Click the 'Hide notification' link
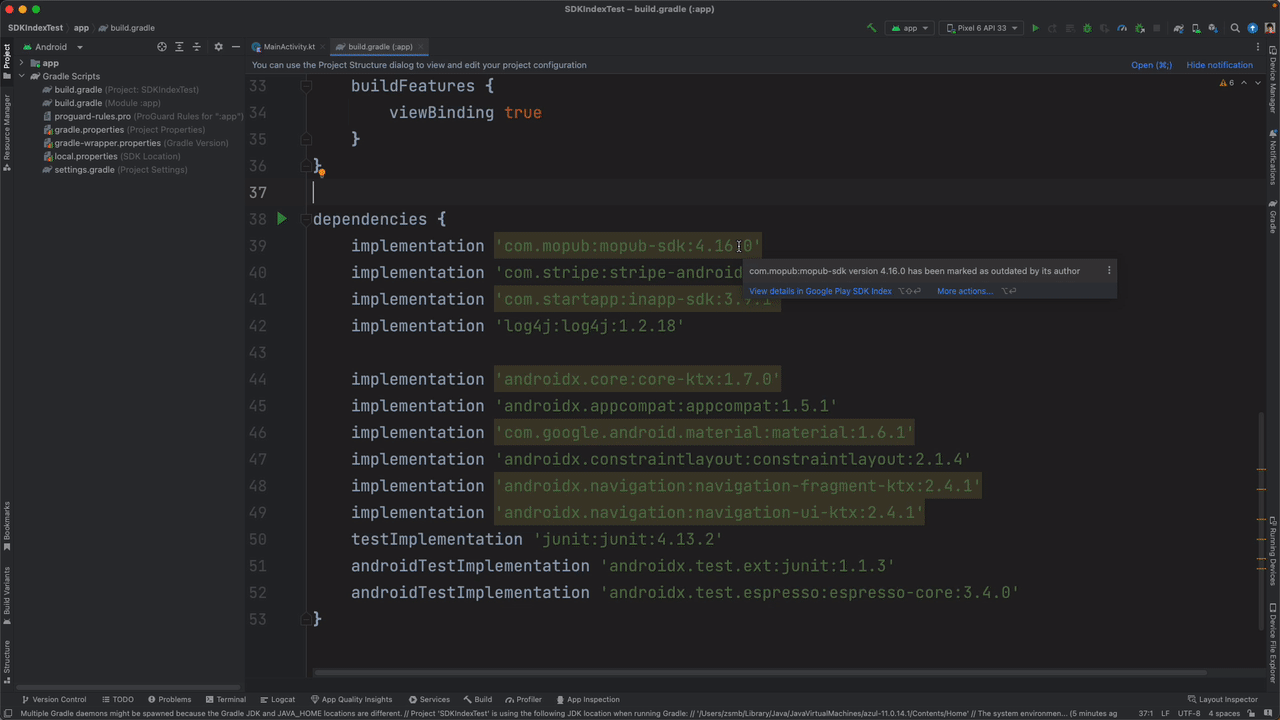Image resolution: width=1280 pixels, height=720 pixels. (x=1219, y=65)
